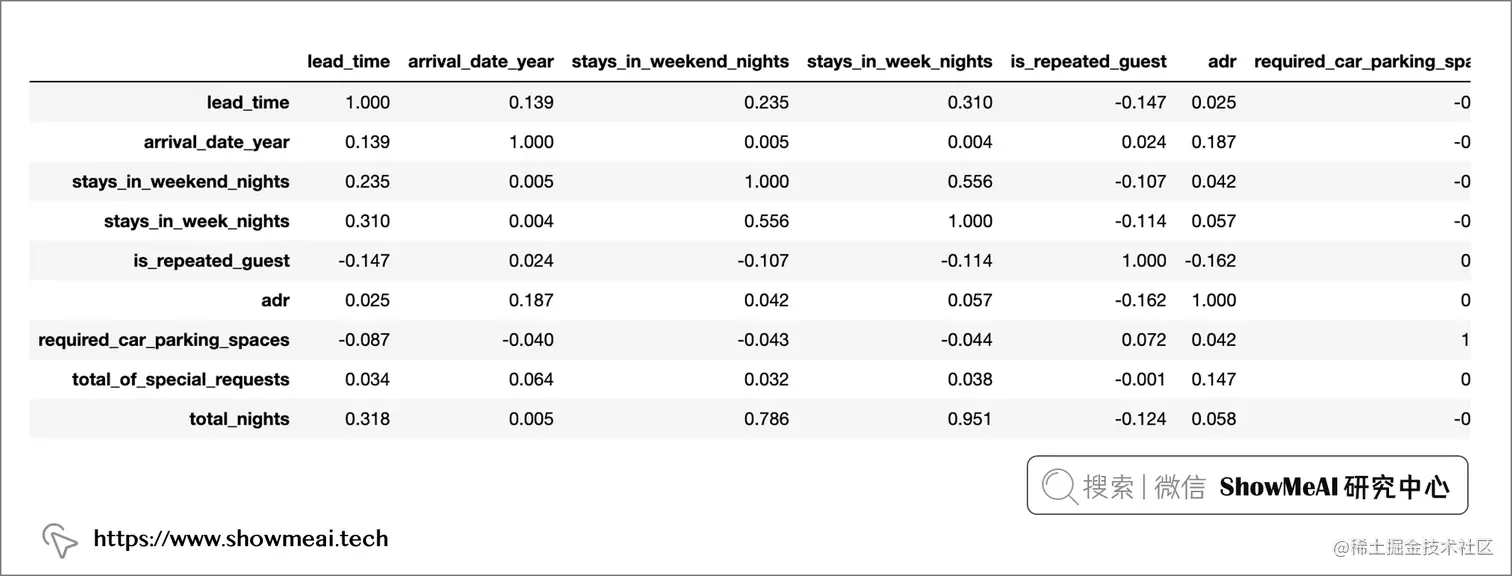
Task: Click the adr column header
Action: (1222, 61)
